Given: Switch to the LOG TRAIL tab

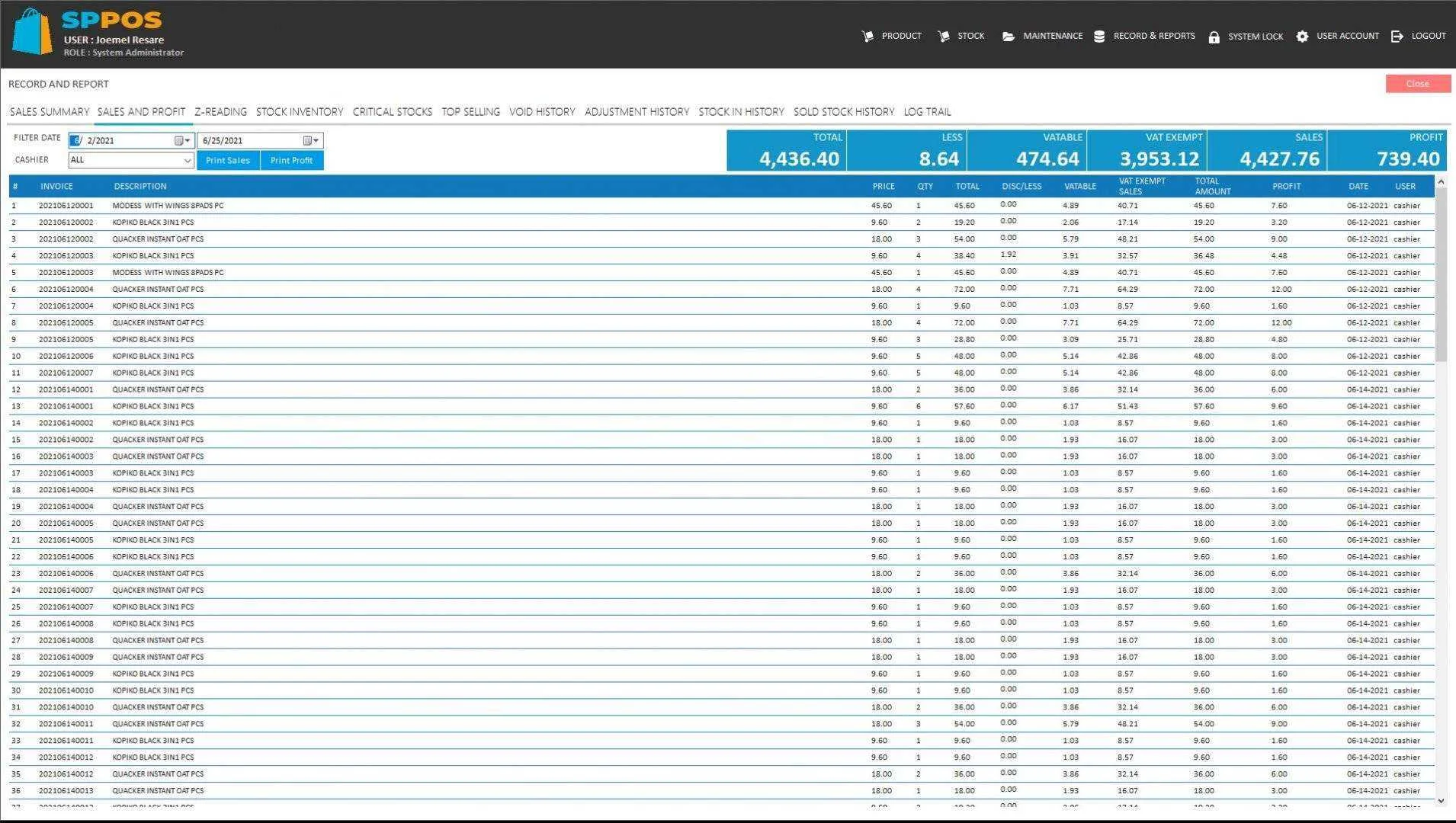Looking at the screenshot, I should coord(927,112).
